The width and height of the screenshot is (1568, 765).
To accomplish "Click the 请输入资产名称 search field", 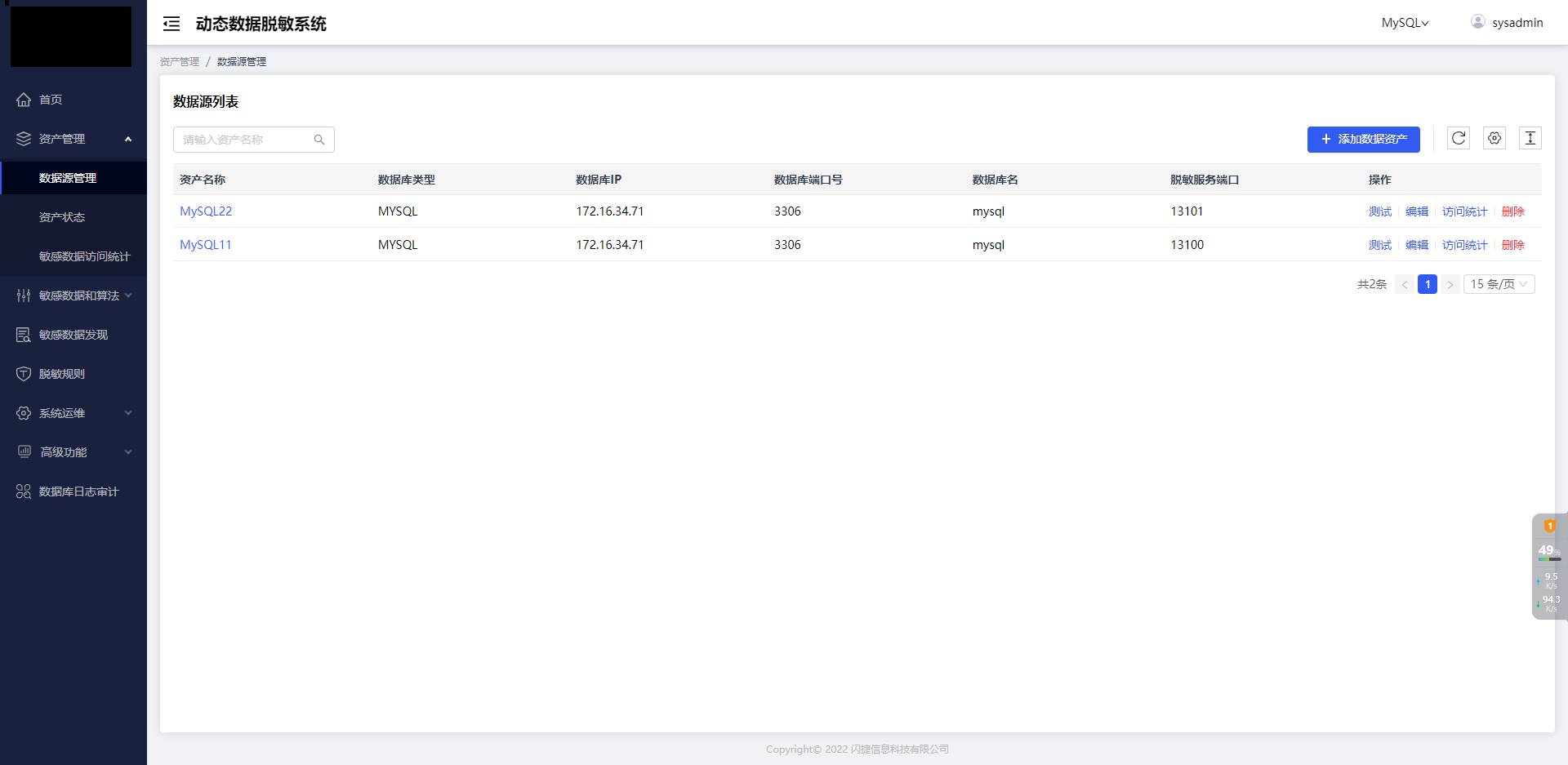I will click(x=254, y=140).
